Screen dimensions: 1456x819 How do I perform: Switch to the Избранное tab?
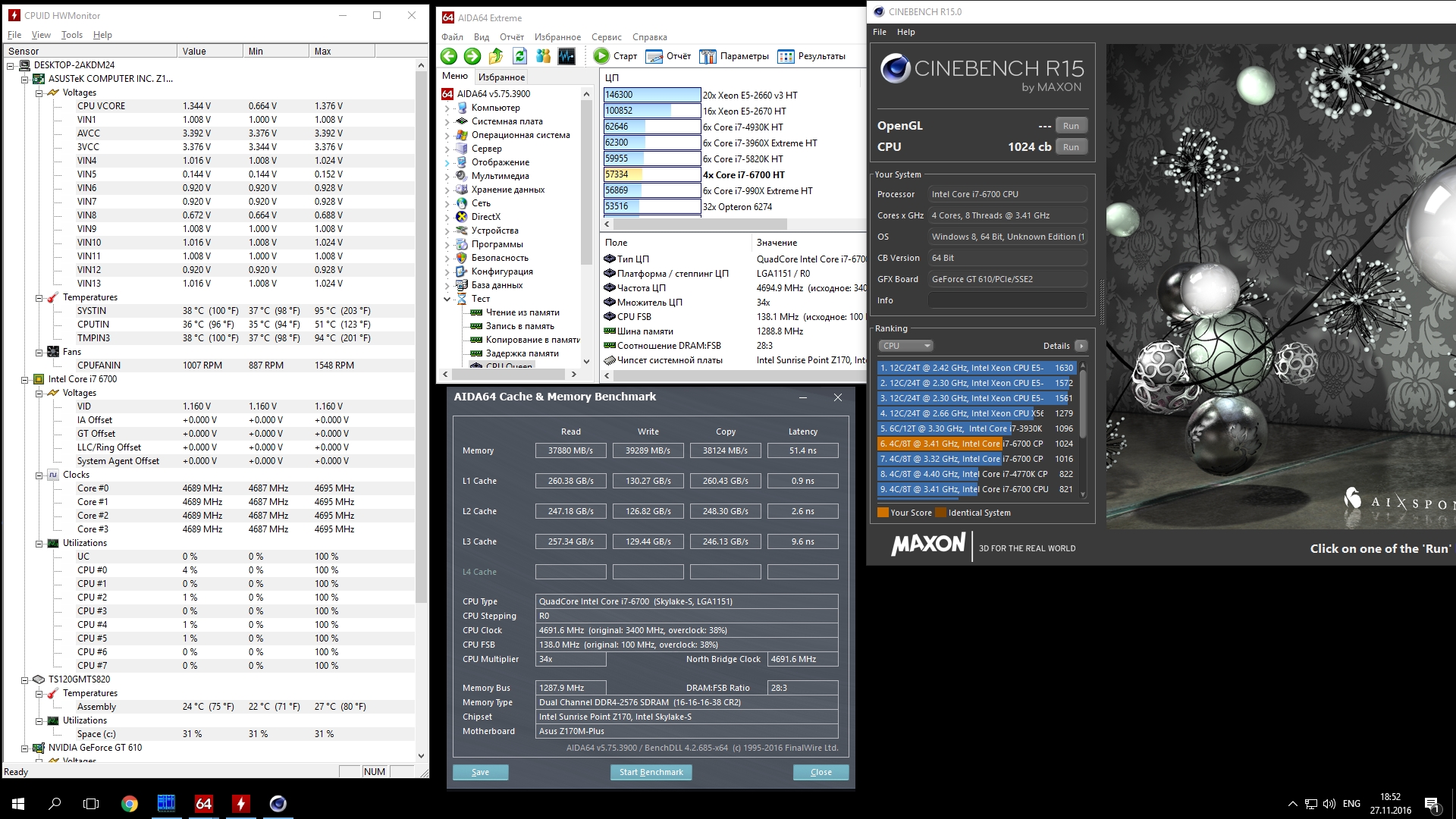501,77
